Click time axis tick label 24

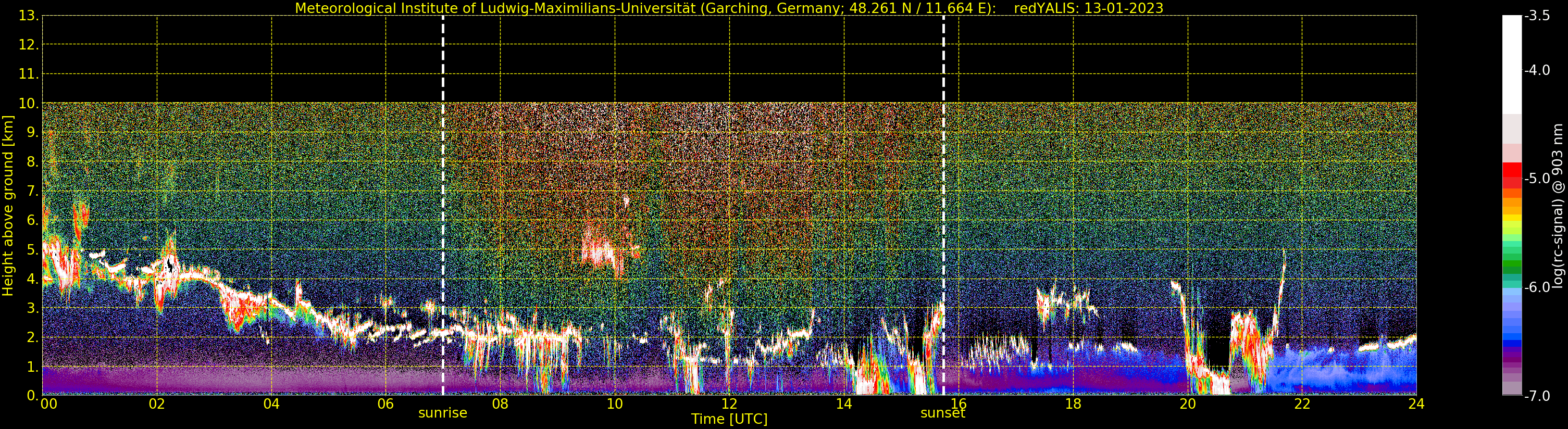point(1416,404)
